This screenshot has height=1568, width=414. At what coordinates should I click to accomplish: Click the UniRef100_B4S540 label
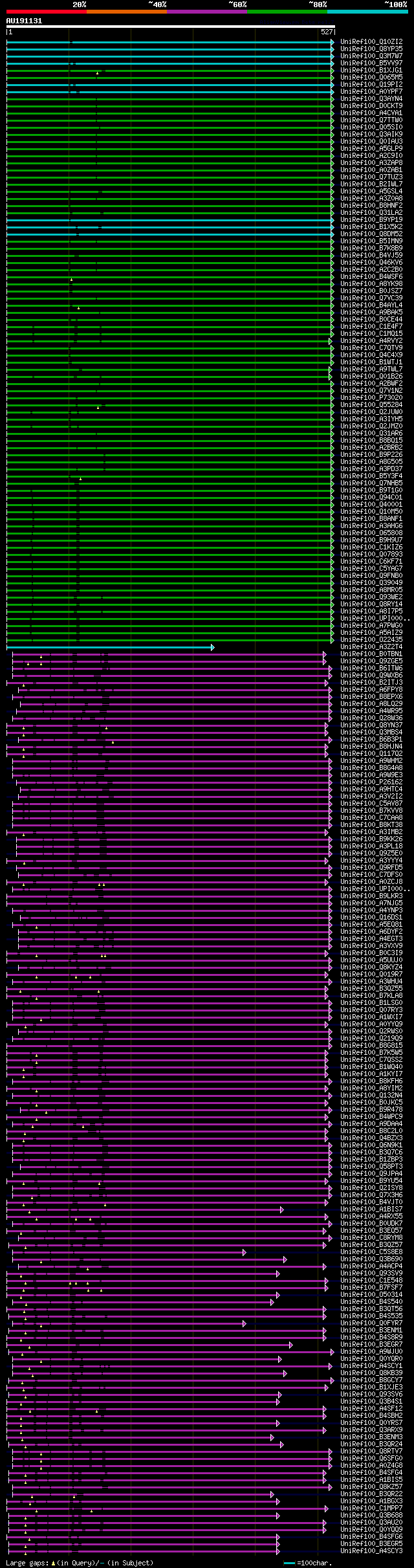point(371,1301)
